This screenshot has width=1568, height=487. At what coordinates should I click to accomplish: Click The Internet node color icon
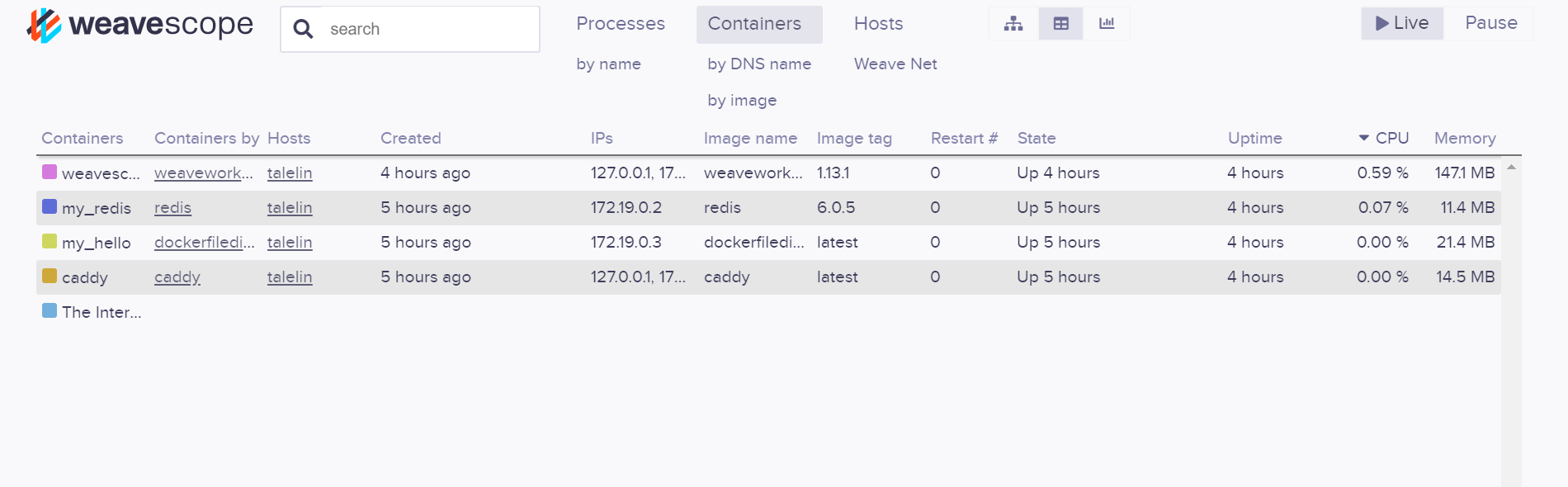click(x=50, y=310)
